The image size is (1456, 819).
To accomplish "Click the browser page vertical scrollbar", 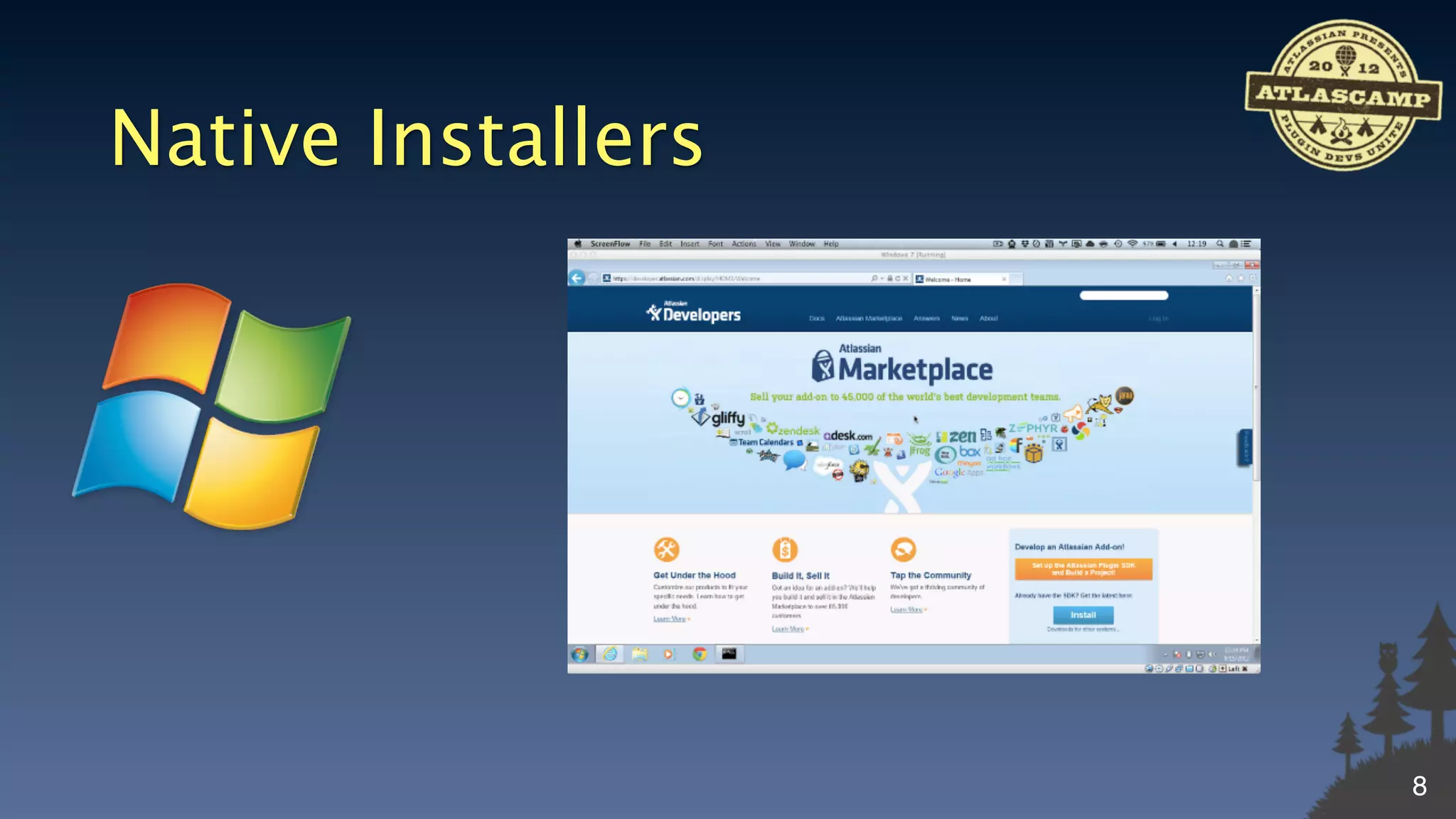I will pos(1256,466).
